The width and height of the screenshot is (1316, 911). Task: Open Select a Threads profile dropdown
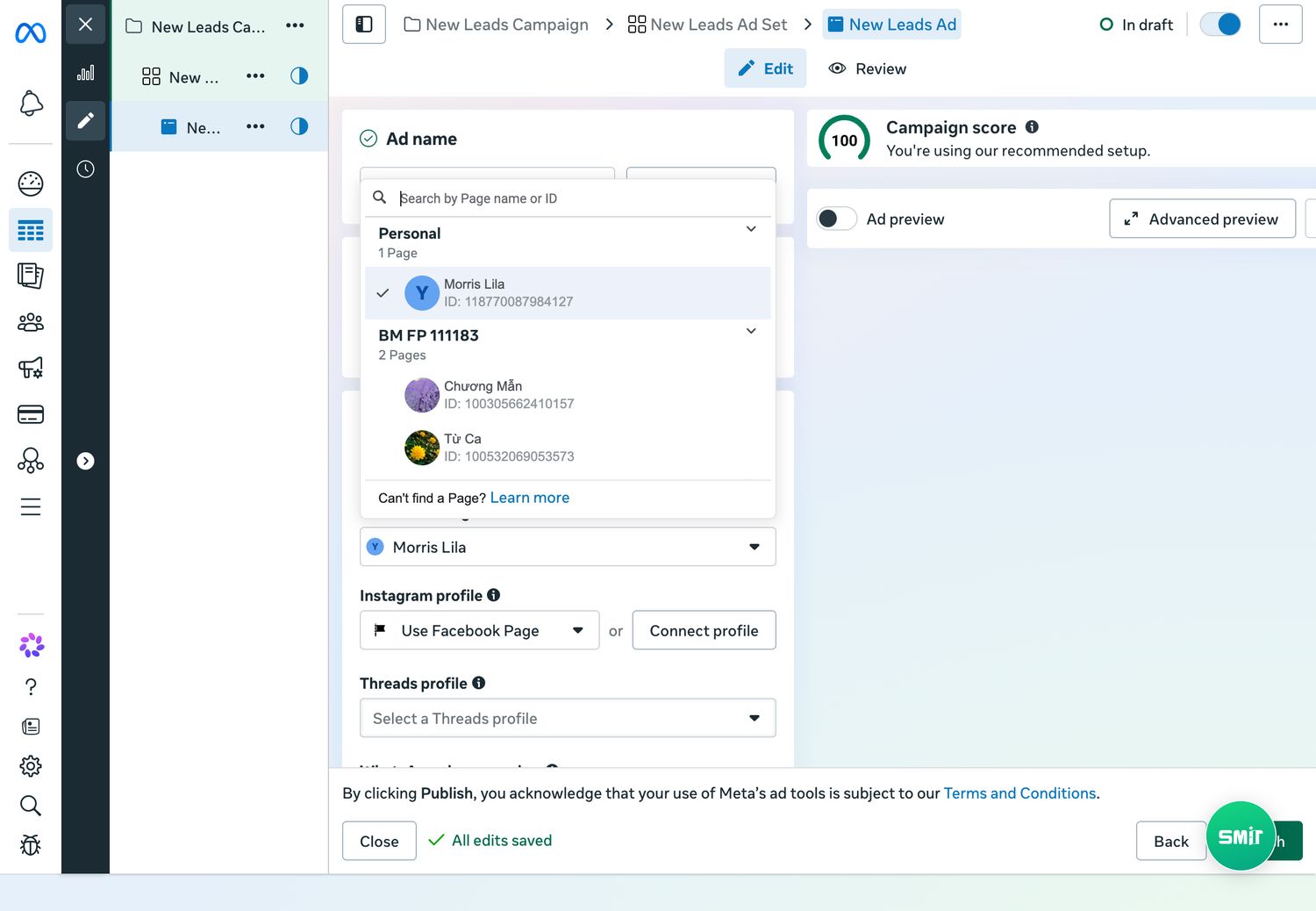[568, 718]
